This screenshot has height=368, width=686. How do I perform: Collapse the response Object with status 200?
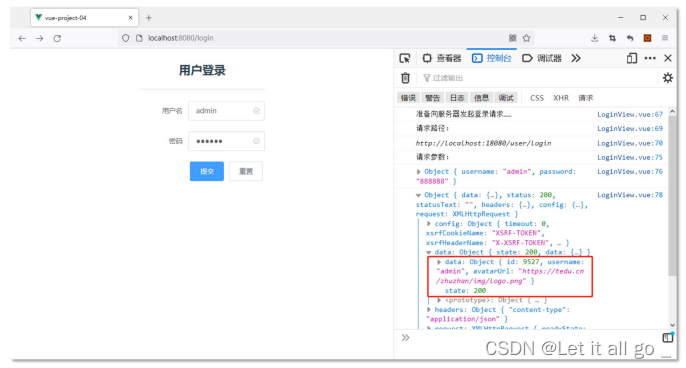419,195
